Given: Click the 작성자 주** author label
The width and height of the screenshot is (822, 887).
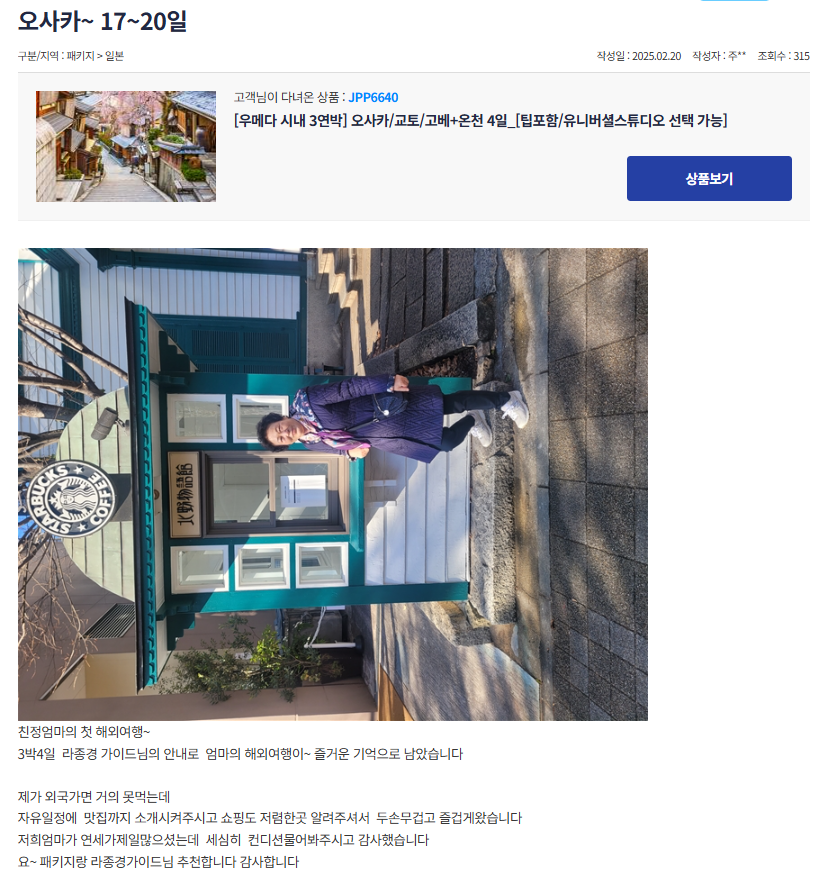Looking at the screenshot, I should (x=719, y=55).
